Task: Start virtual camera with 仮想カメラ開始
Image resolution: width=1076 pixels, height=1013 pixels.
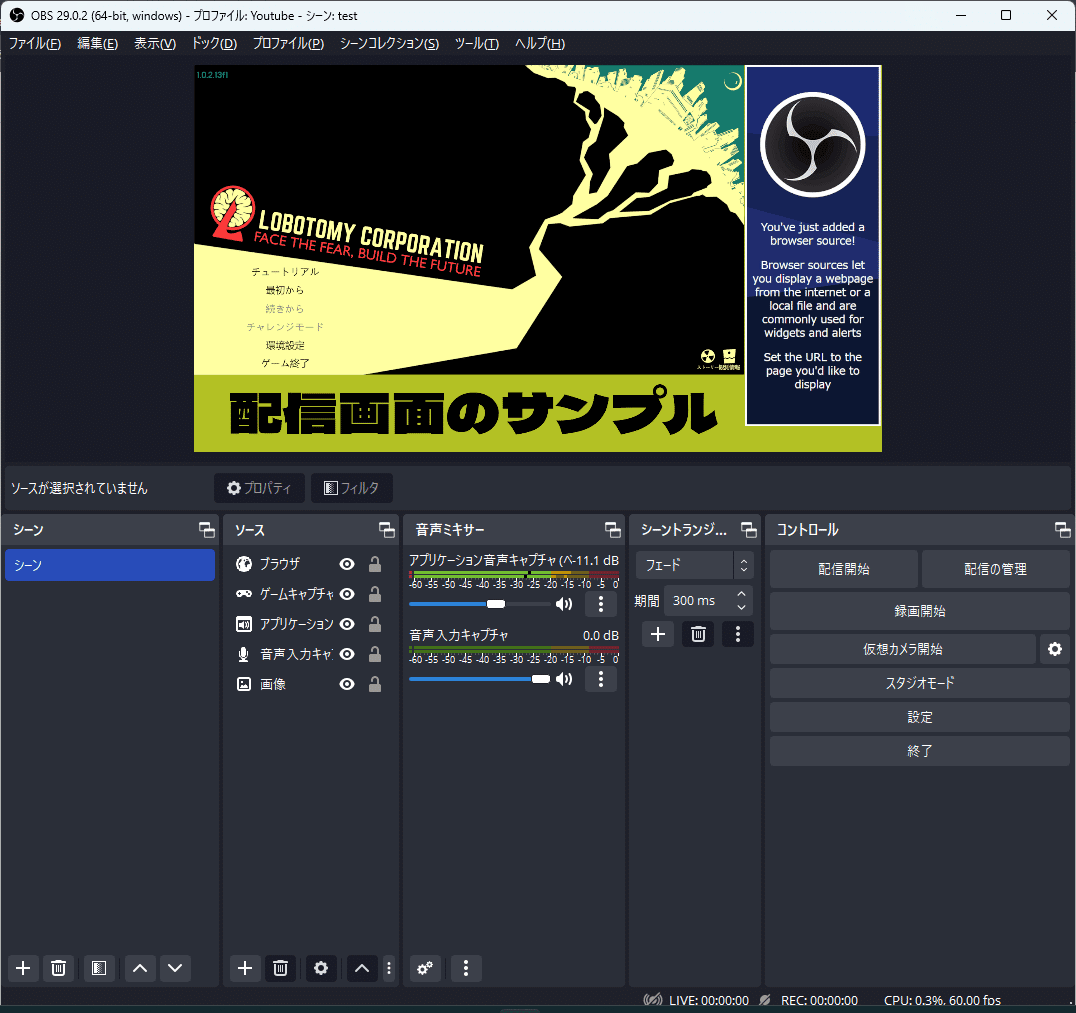Action: tap(902, 649)
